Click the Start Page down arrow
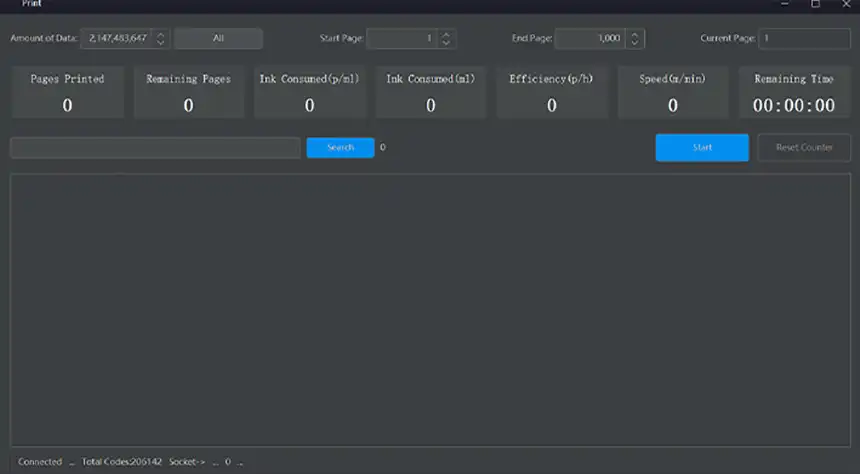This screenshot has height=474, width=860. (446, 43)
